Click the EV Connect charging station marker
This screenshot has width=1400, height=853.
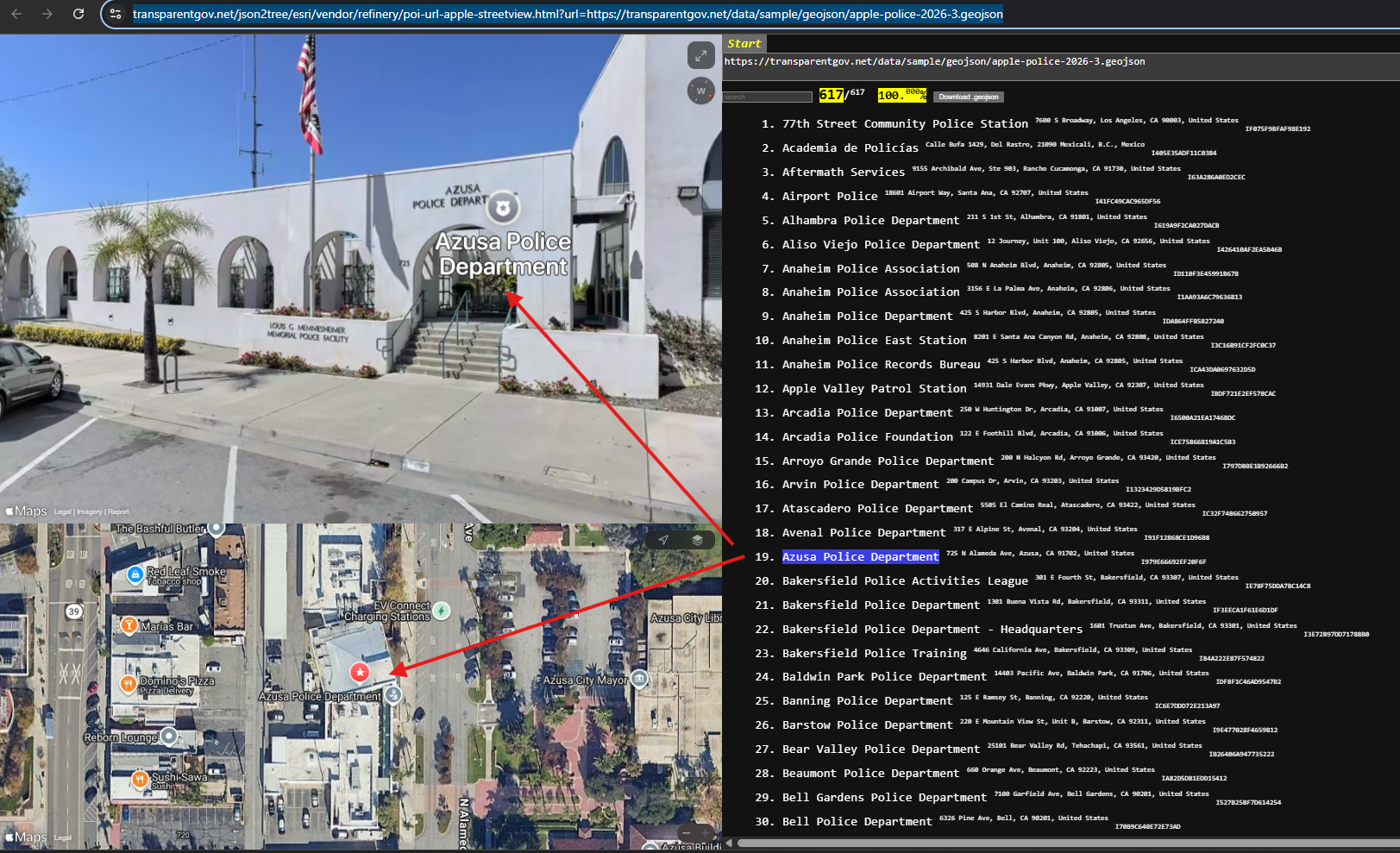click(x=441, y=611)
